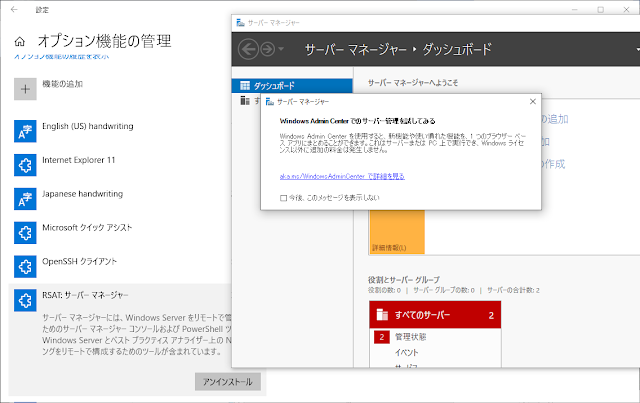Select Japanese handwriting entry
640x403 pixels.
click(82, 194)
